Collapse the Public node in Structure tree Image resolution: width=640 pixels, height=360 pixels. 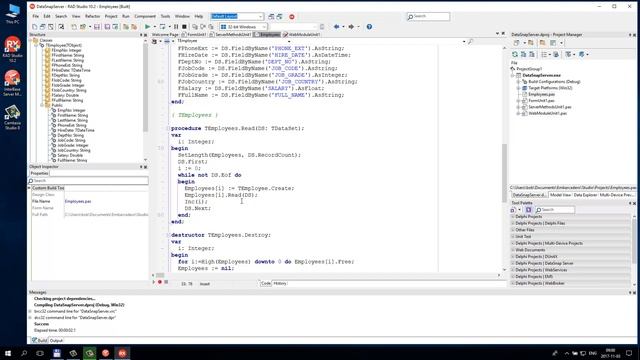(42, 105)
